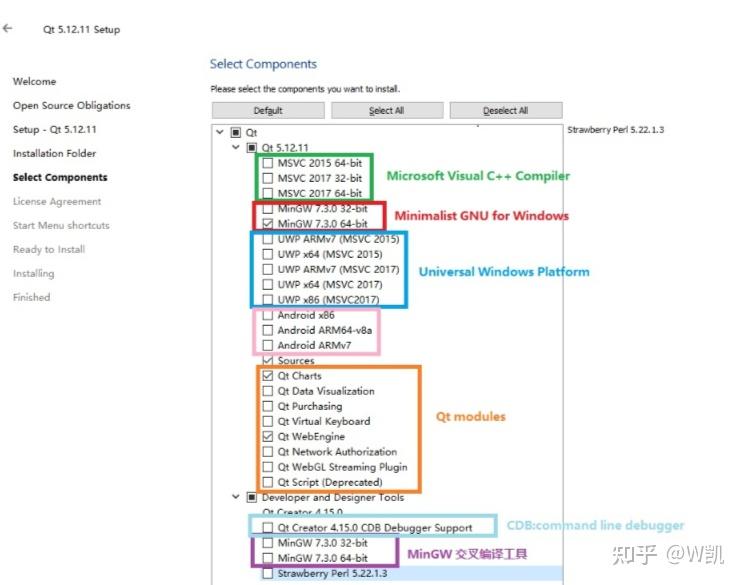This screenshot has width=743, height=585.
Task: Check Android ARMv7
Action: tap(268, 345)
